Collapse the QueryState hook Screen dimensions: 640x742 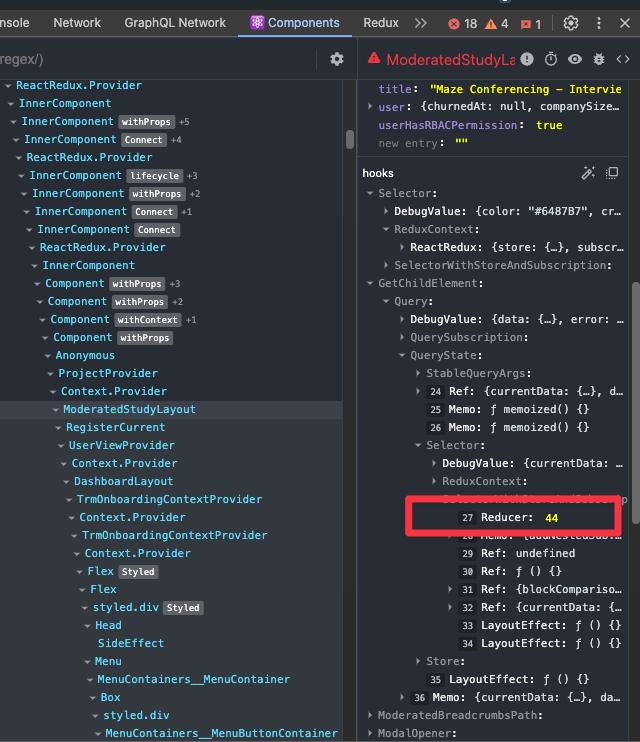coord(402,355)
